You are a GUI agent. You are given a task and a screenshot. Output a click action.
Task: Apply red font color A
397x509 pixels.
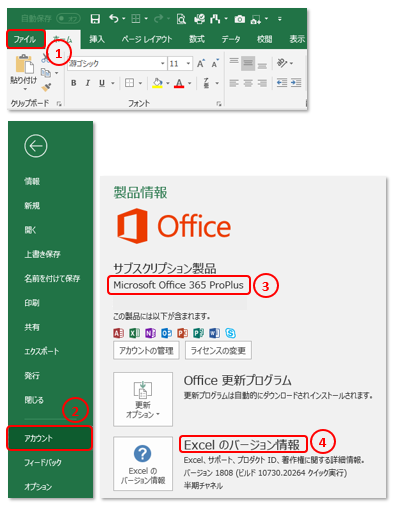(179, 83)
